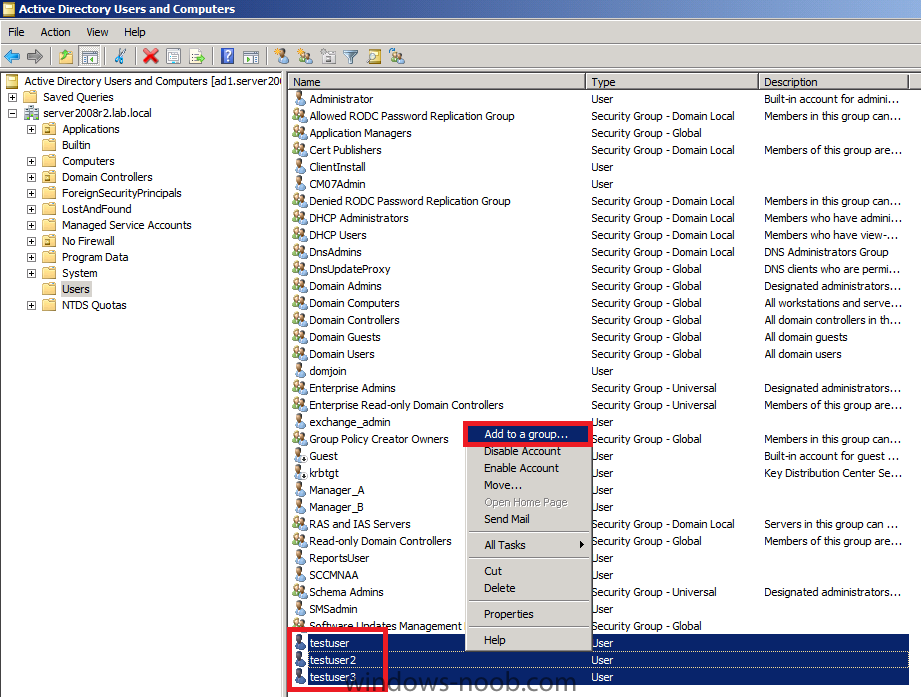Click the red X Delete toolbar icon
Viewport: 921px width, 697px height.
(x=150, y=56)
